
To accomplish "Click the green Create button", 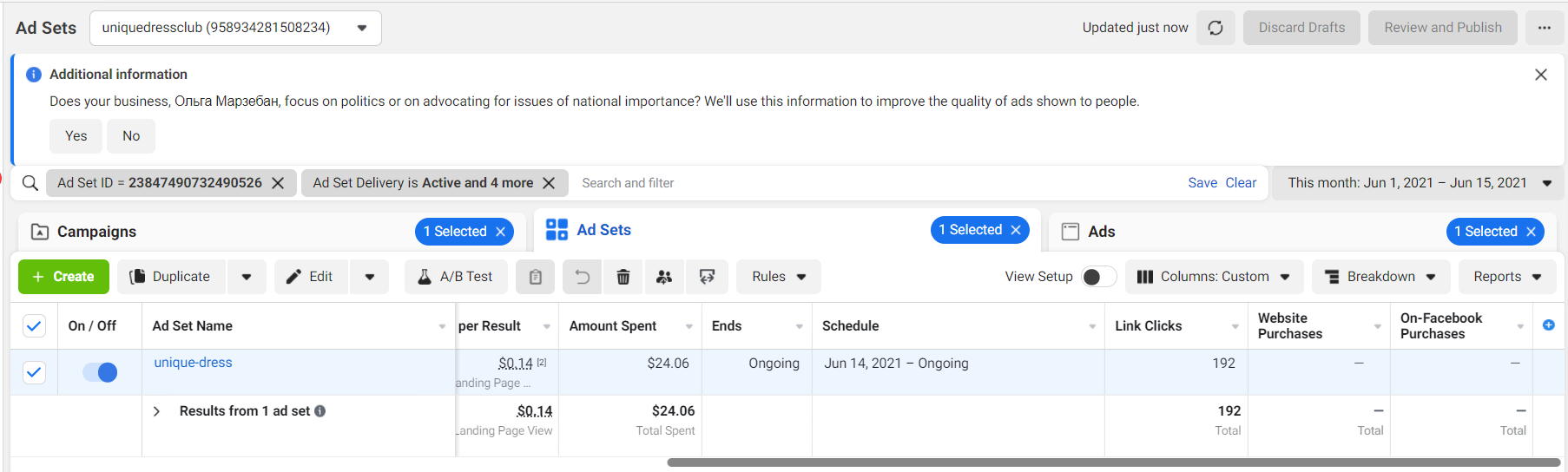I will coord(63,277).
